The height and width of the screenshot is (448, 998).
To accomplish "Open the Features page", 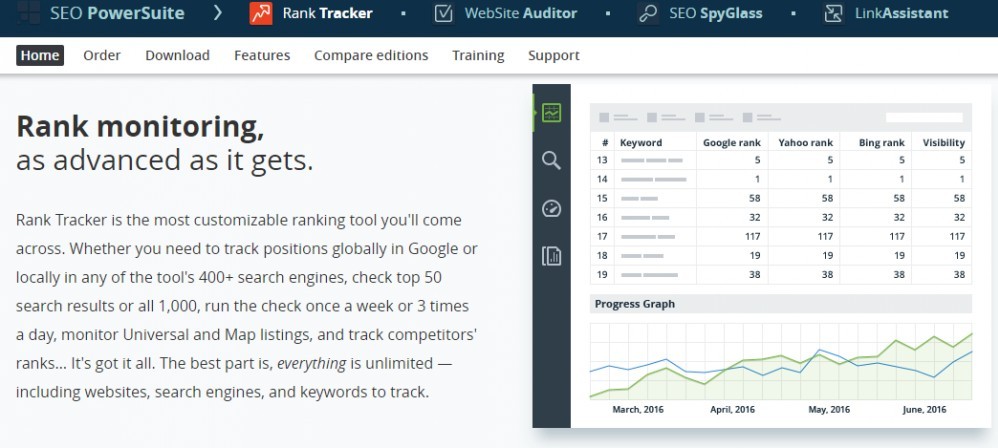I will click(262, 55).
